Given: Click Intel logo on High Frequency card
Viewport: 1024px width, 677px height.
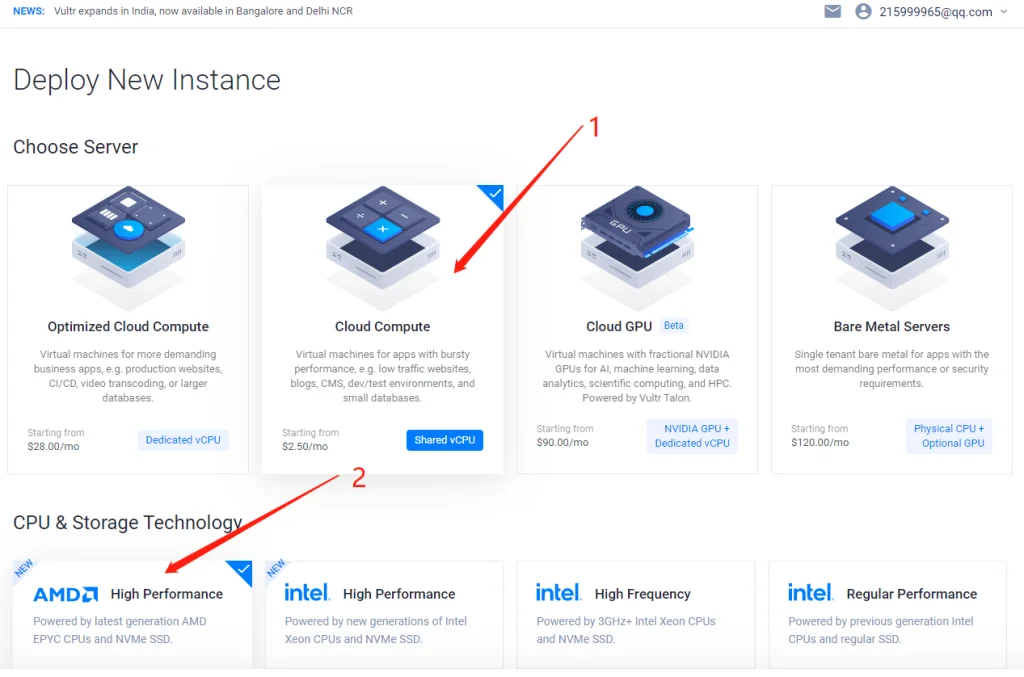Looking at the screenshot, I should pyautogui.click(x=558, y=593).
